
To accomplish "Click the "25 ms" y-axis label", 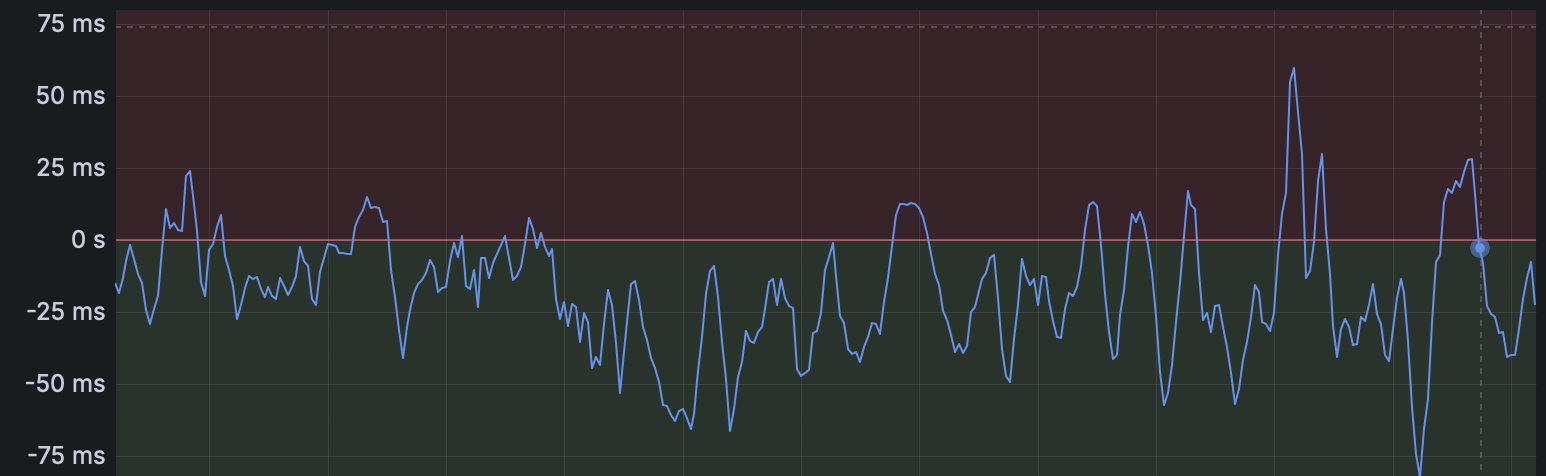I will [x=71, y=168].
